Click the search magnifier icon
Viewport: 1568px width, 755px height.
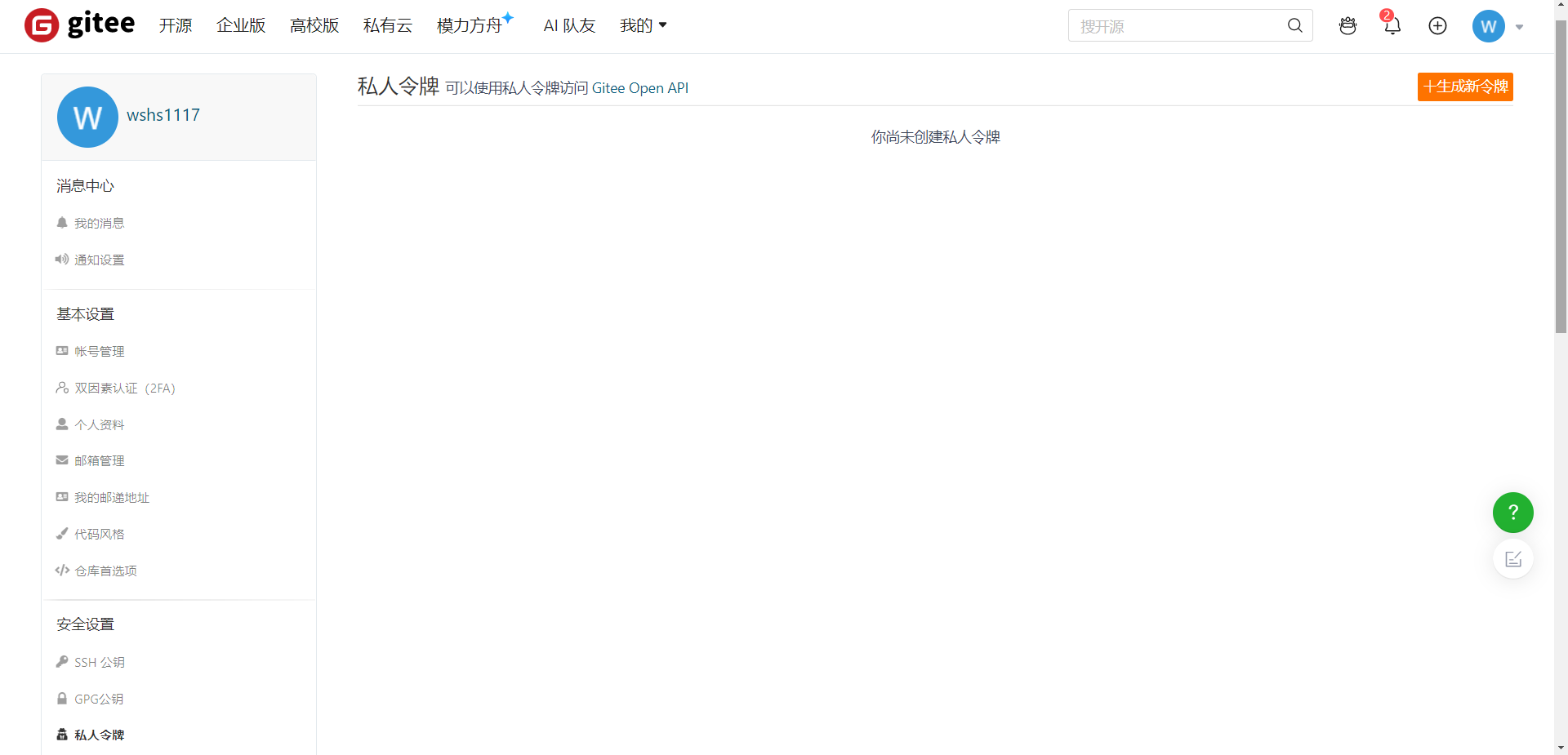[x=1294, y=25]
